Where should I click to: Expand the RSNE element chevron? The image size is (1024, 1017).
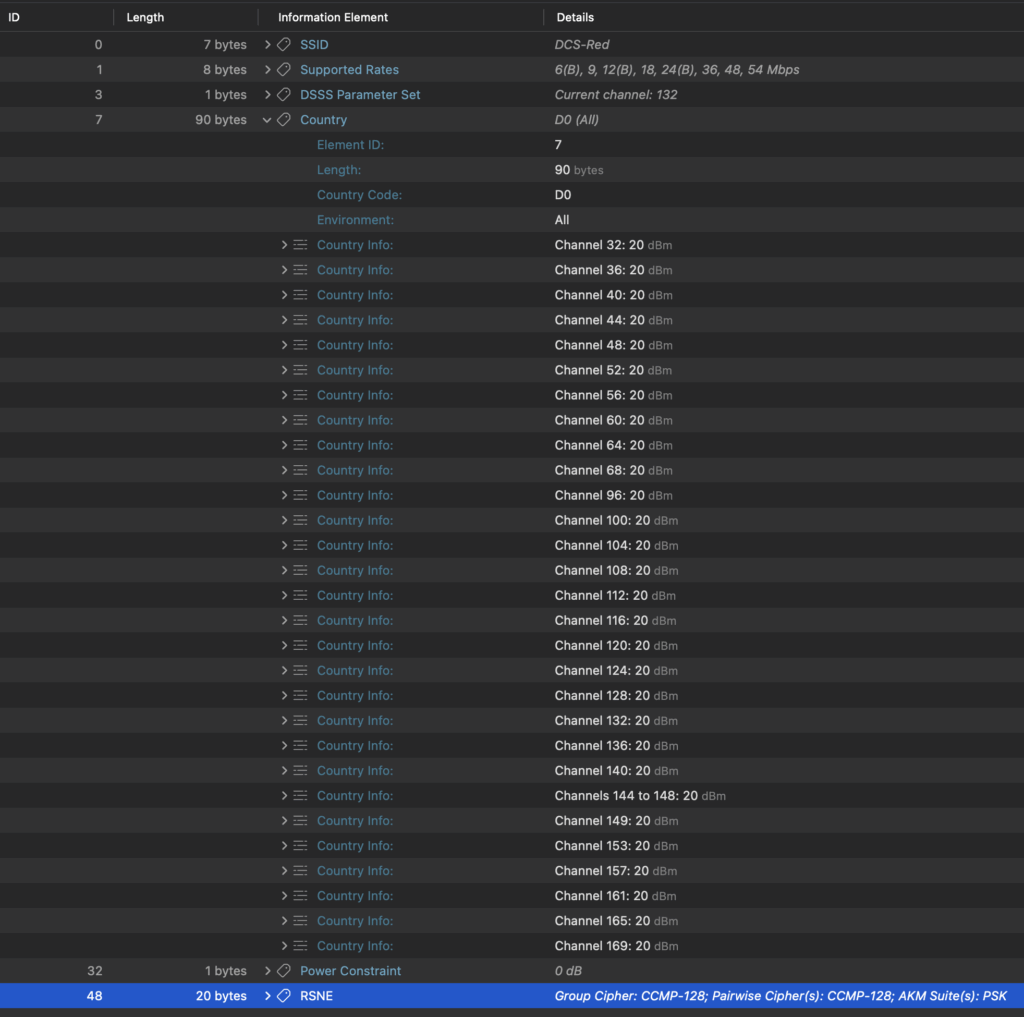pyautogui.click(x=267, y=996)
